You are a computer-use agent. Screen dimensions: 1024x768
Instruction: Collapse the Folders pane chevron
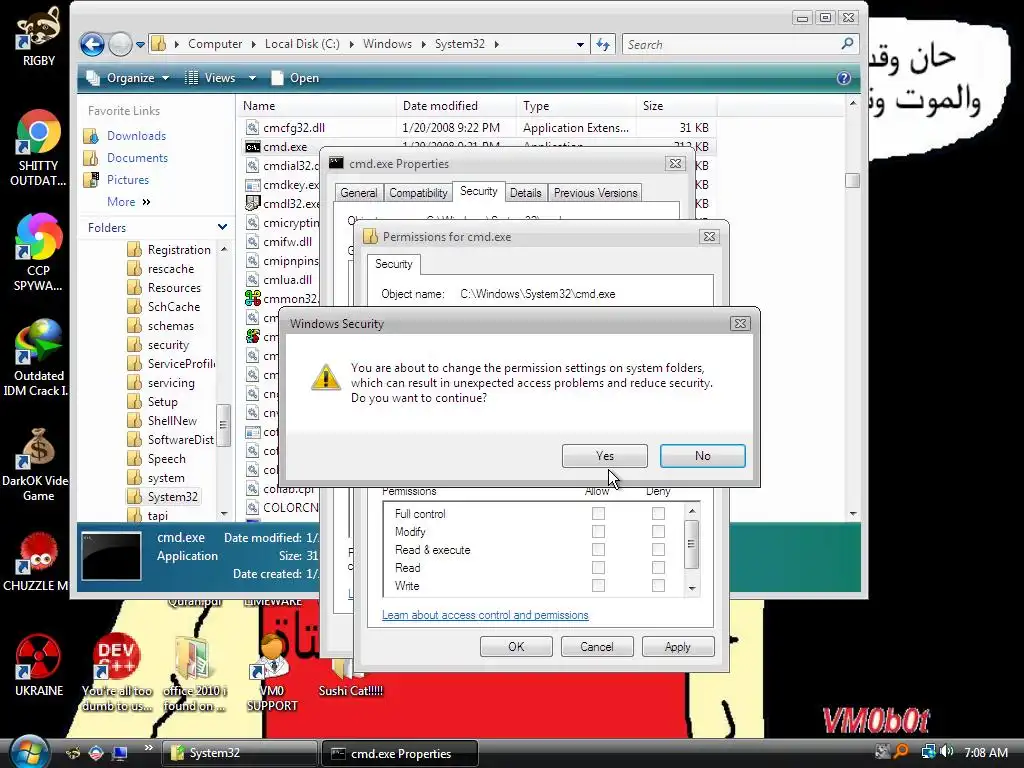(223, 227)
